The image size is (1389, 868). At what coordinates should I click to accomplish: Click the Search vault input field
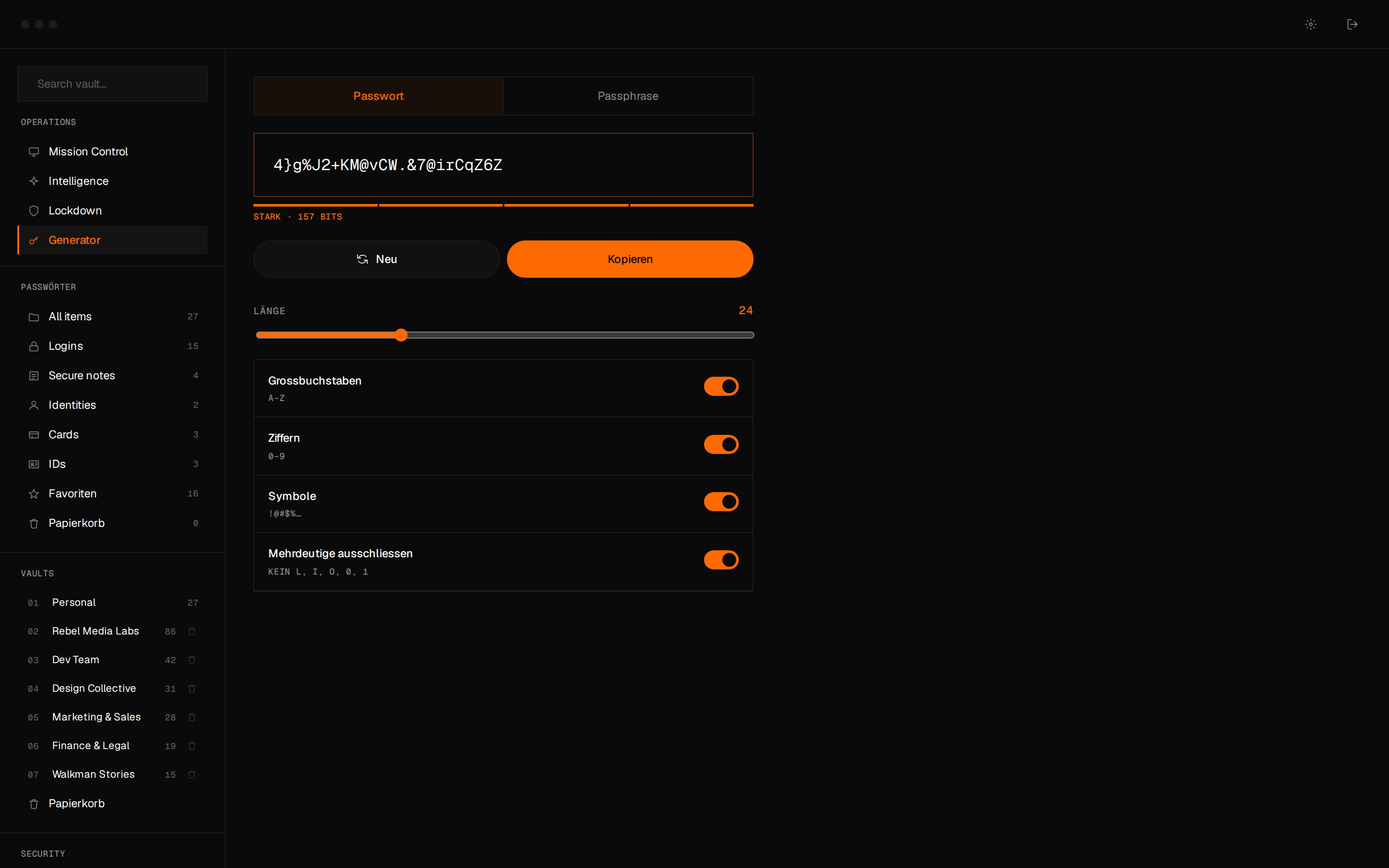pyautogui.click(x=112, y=84)
